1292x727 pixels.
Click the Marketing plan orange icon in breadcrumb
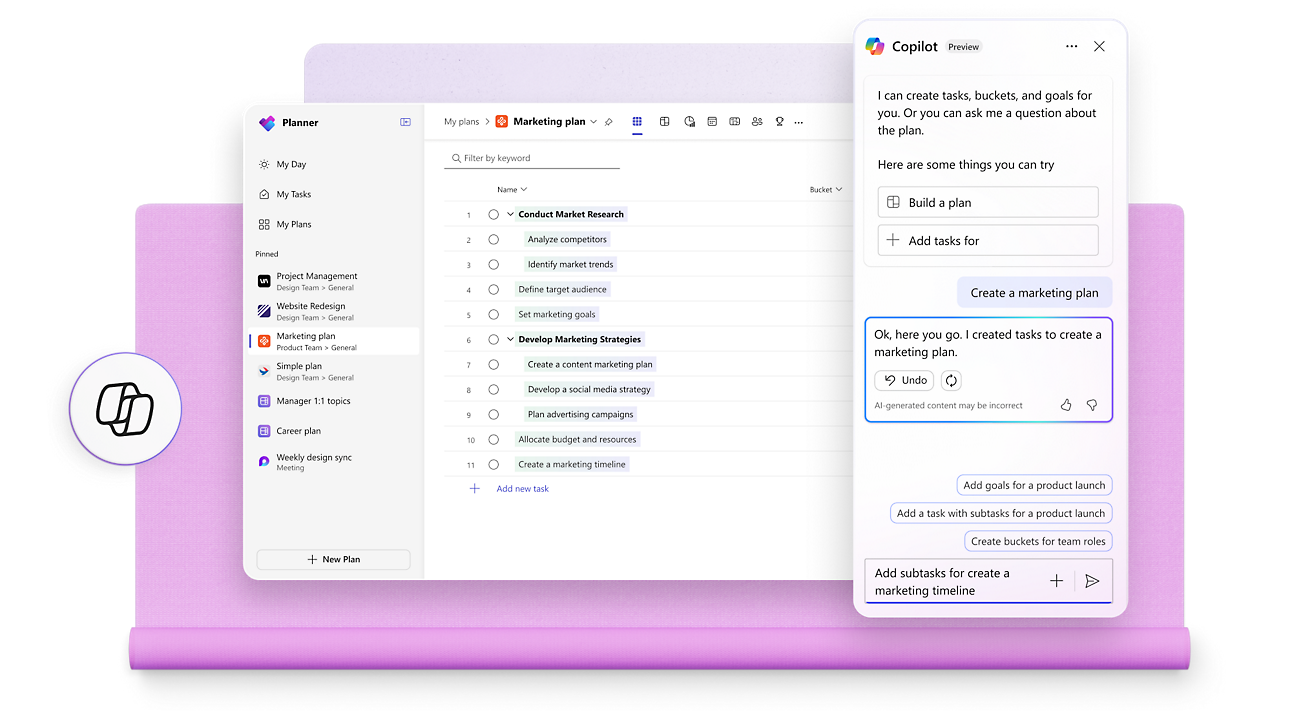point(502,122)
